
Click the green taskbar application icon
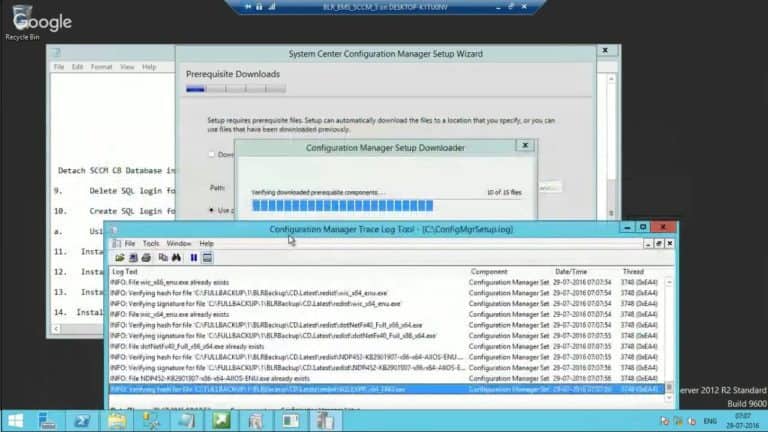pyautogui.click(x=221, y=421)
